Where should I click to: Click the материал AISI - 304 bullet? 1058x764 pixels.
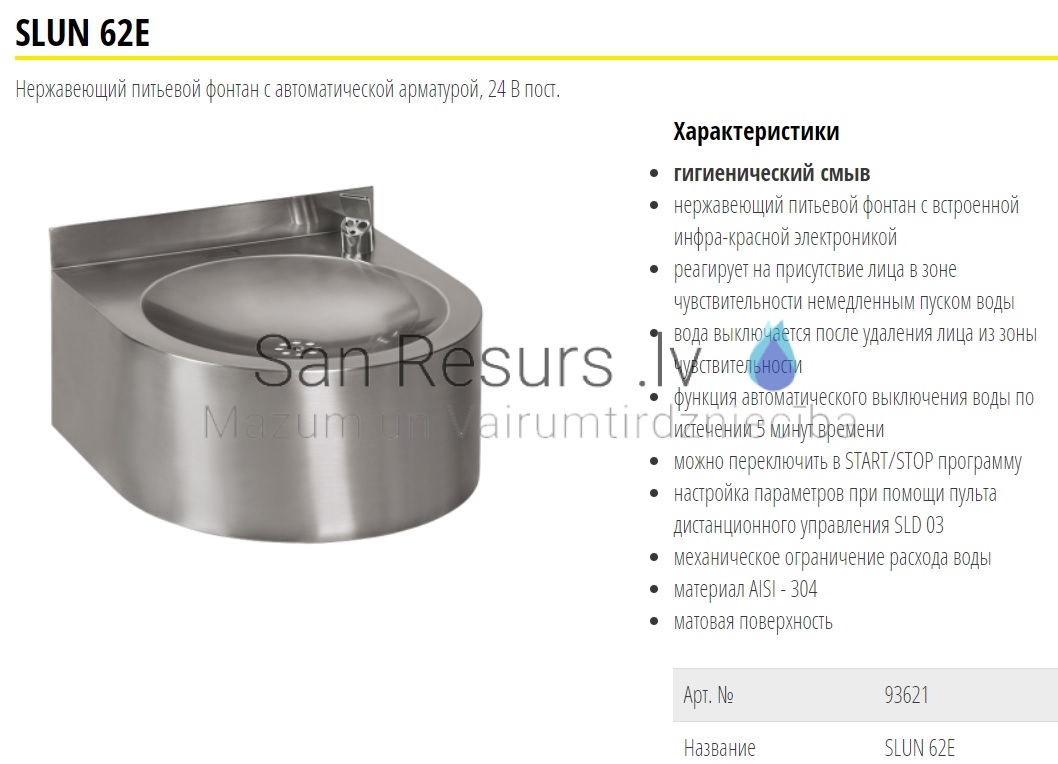[x=745, y=589]
